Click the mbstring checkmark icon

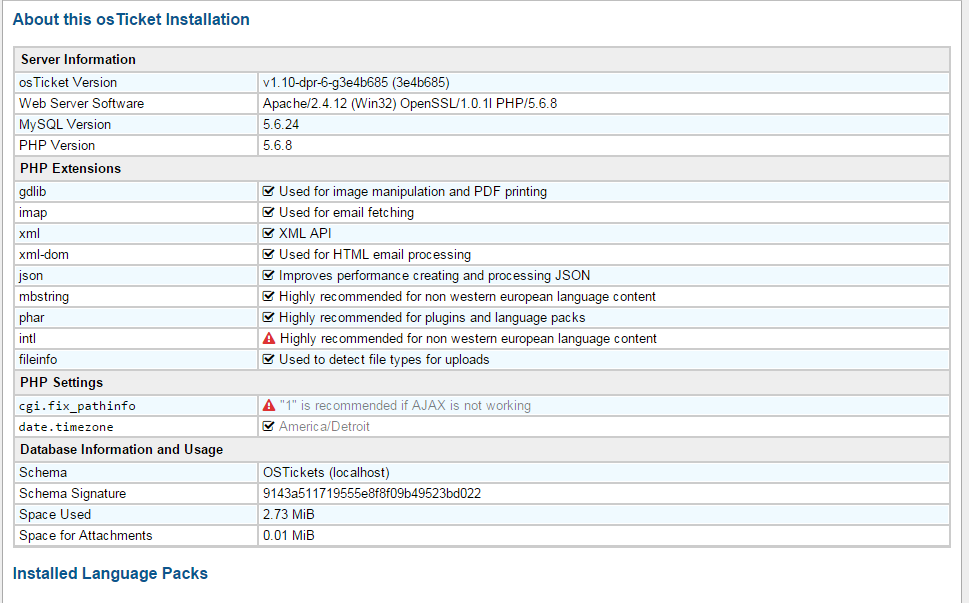(x=268, y=296)
